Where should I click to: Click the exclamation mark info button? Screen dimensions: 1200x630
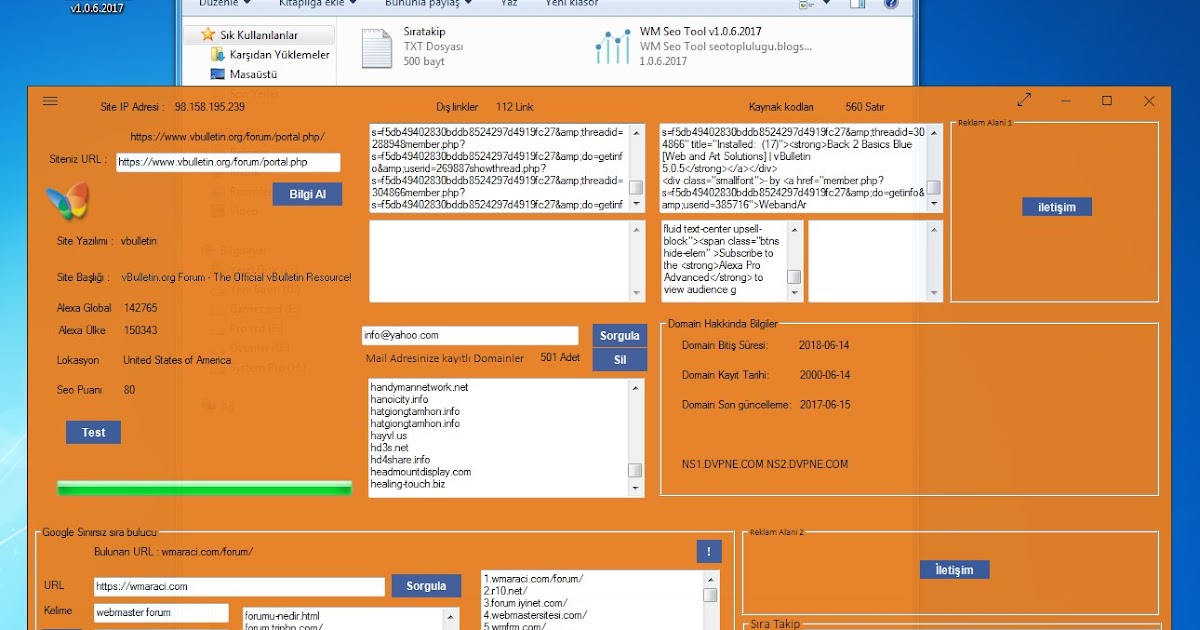[708, 551]
